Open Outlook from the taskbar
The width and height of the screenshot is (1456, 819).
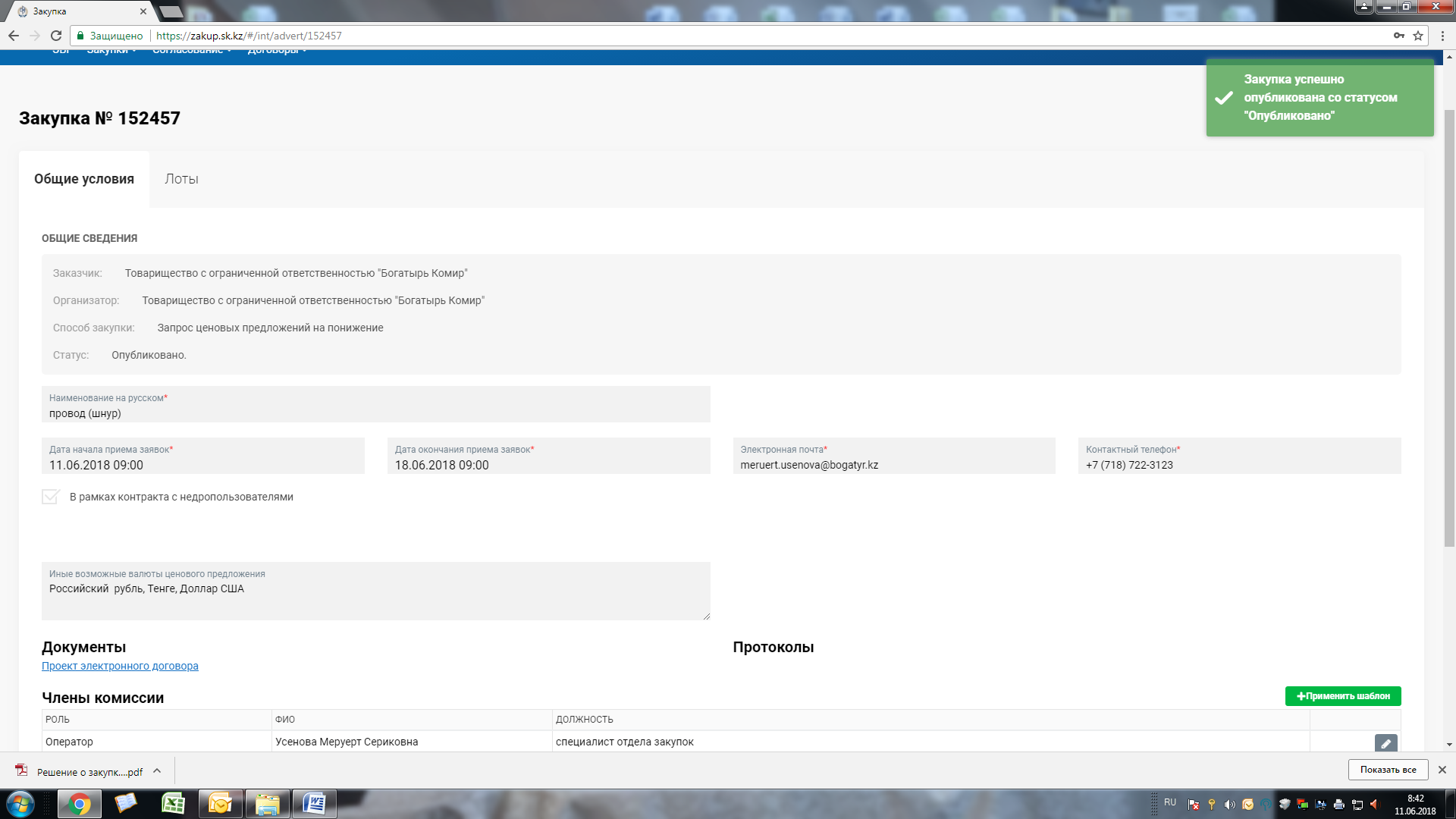[x=220, y=804]
